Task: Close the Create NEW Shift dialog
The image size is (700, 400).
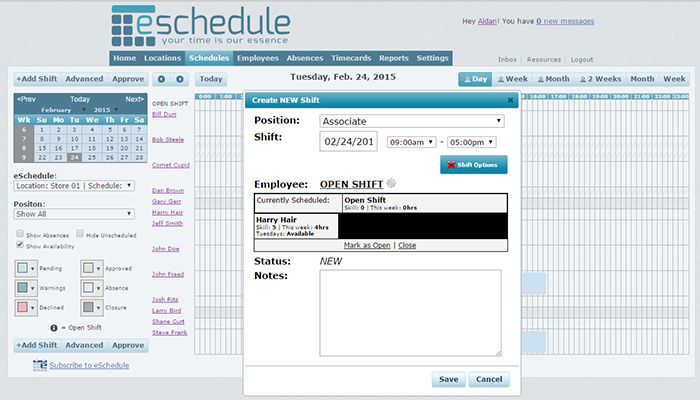Action: (x=510, y=100)
